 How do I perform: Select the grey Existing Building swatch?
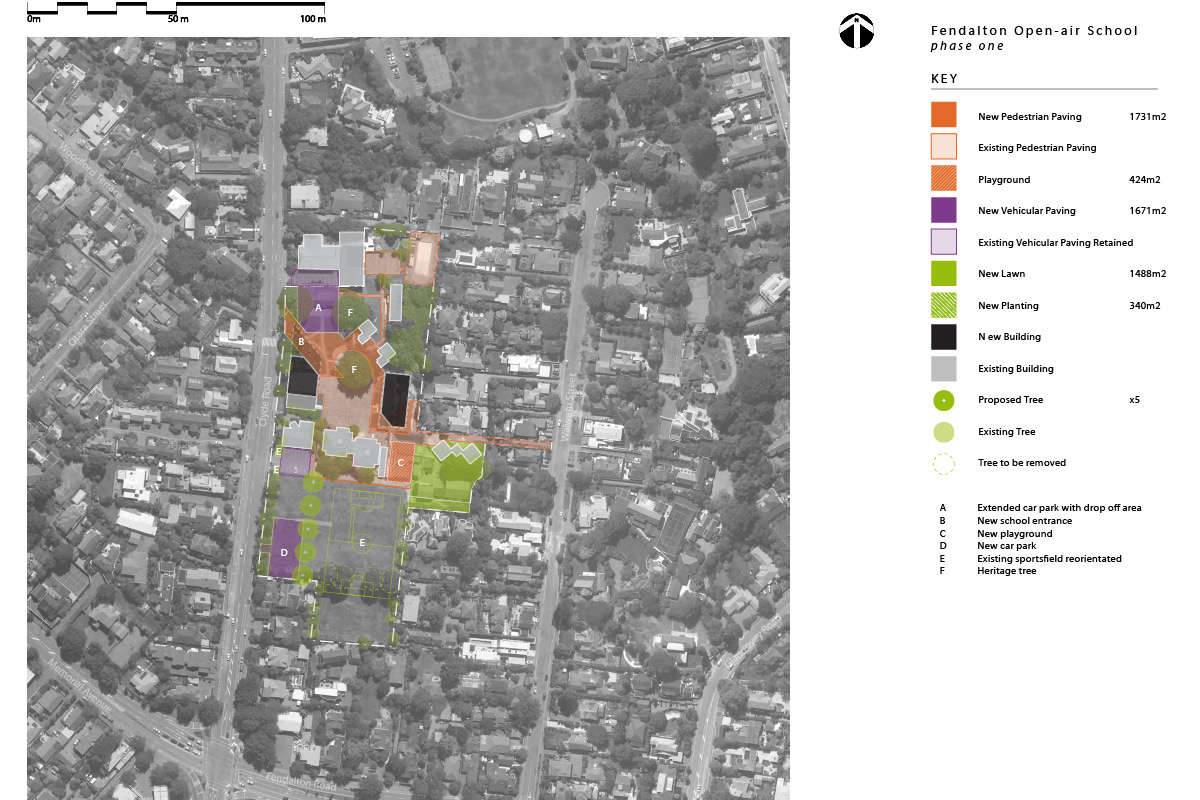point(943,368)
